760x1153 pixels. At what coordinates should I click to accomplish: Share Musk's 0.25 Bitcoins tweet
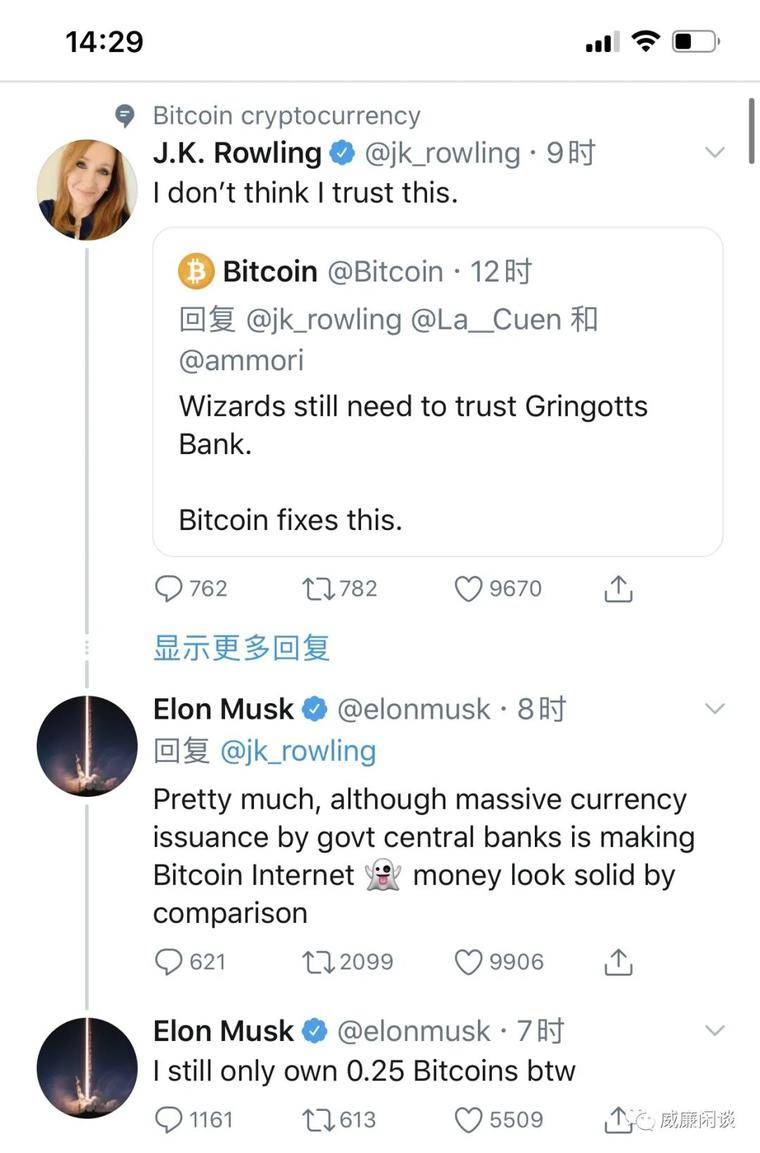618,1120
